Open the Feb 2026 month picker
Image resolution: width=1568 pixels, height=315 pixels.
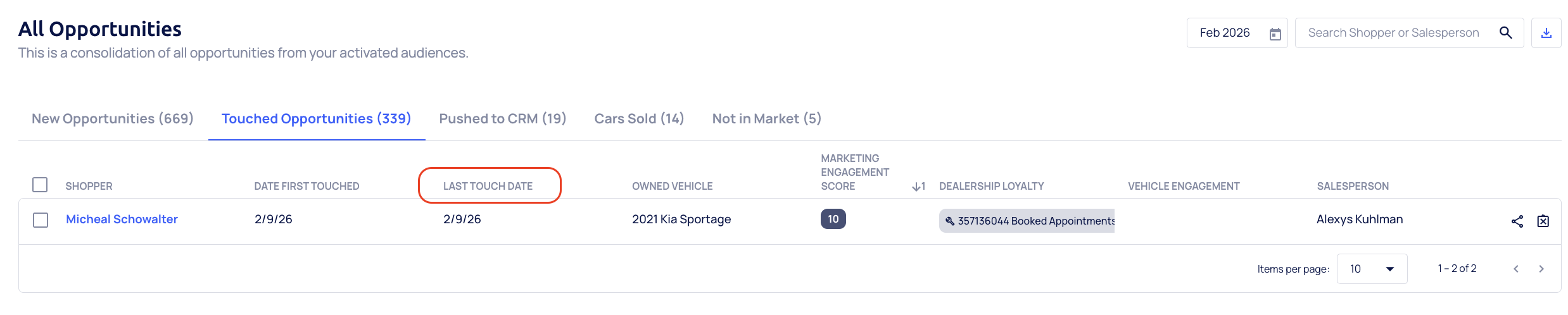point(1225,33)
